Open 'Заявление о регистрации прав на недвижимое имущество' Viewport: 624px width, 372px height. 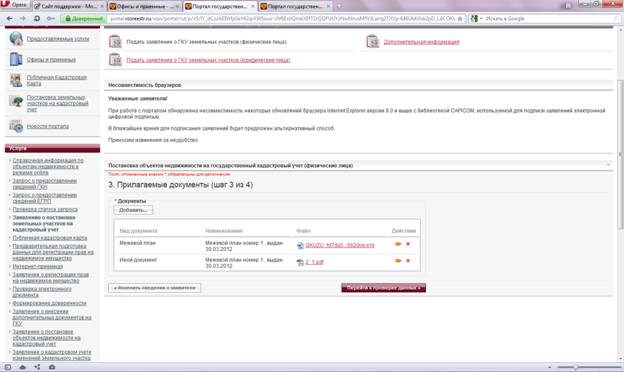coord(51,278)
